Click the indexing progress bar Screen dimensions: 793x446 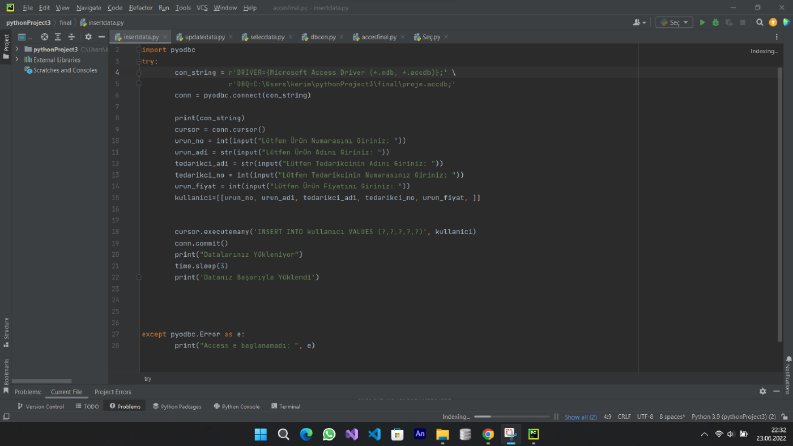(x=512, y=417)
